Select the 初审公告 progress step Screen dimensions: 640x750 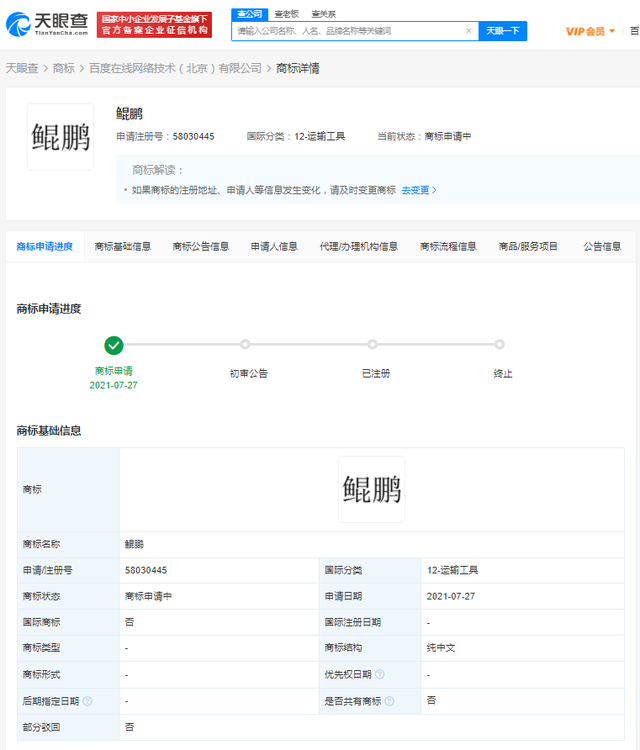245,344
